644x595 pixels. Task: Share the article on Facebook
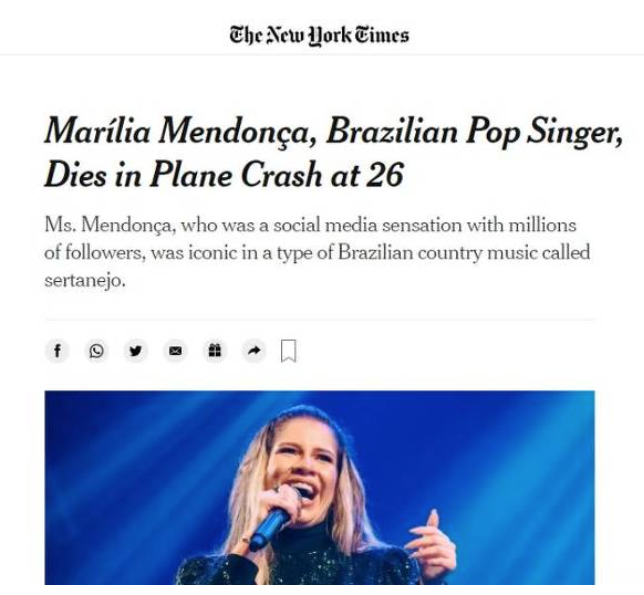pyautogui.click(x=57, y=351)
